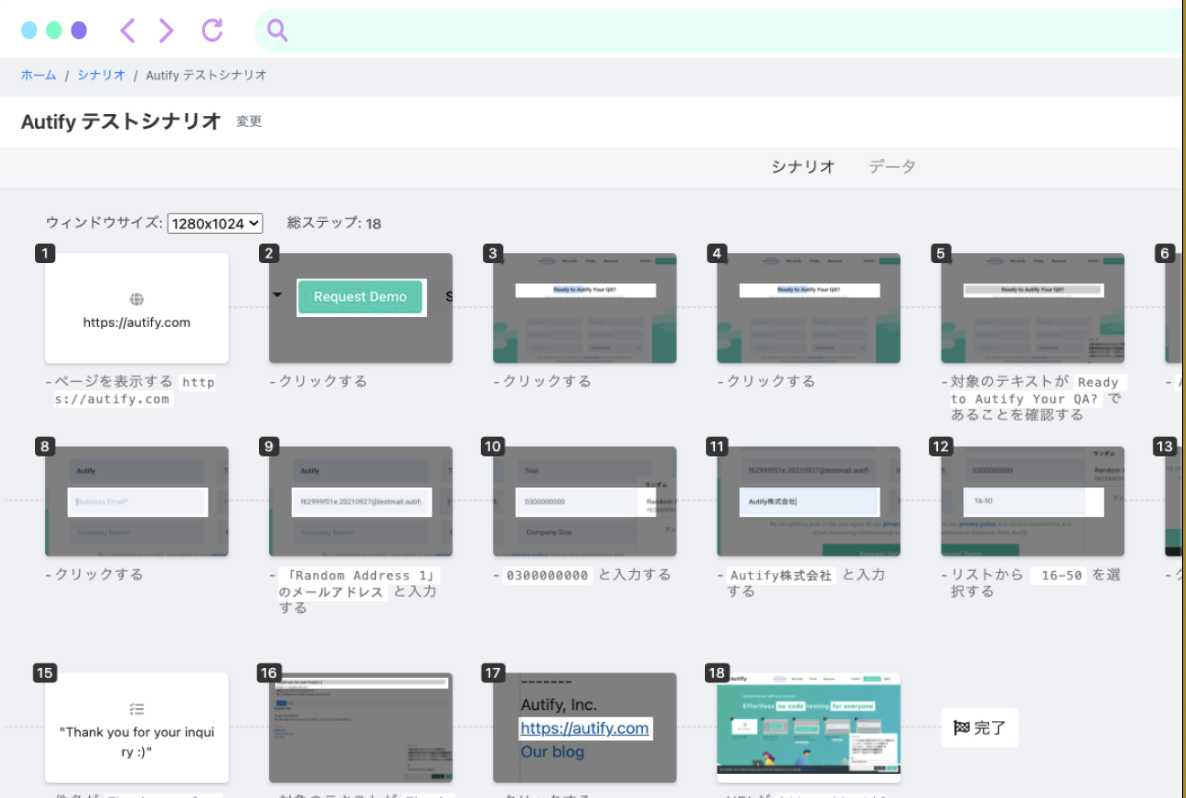Image resolution: width=1186 pixels, height=798 pixels.
Task: Click the browser forward arrow
Action: click(x=166, y=31)
